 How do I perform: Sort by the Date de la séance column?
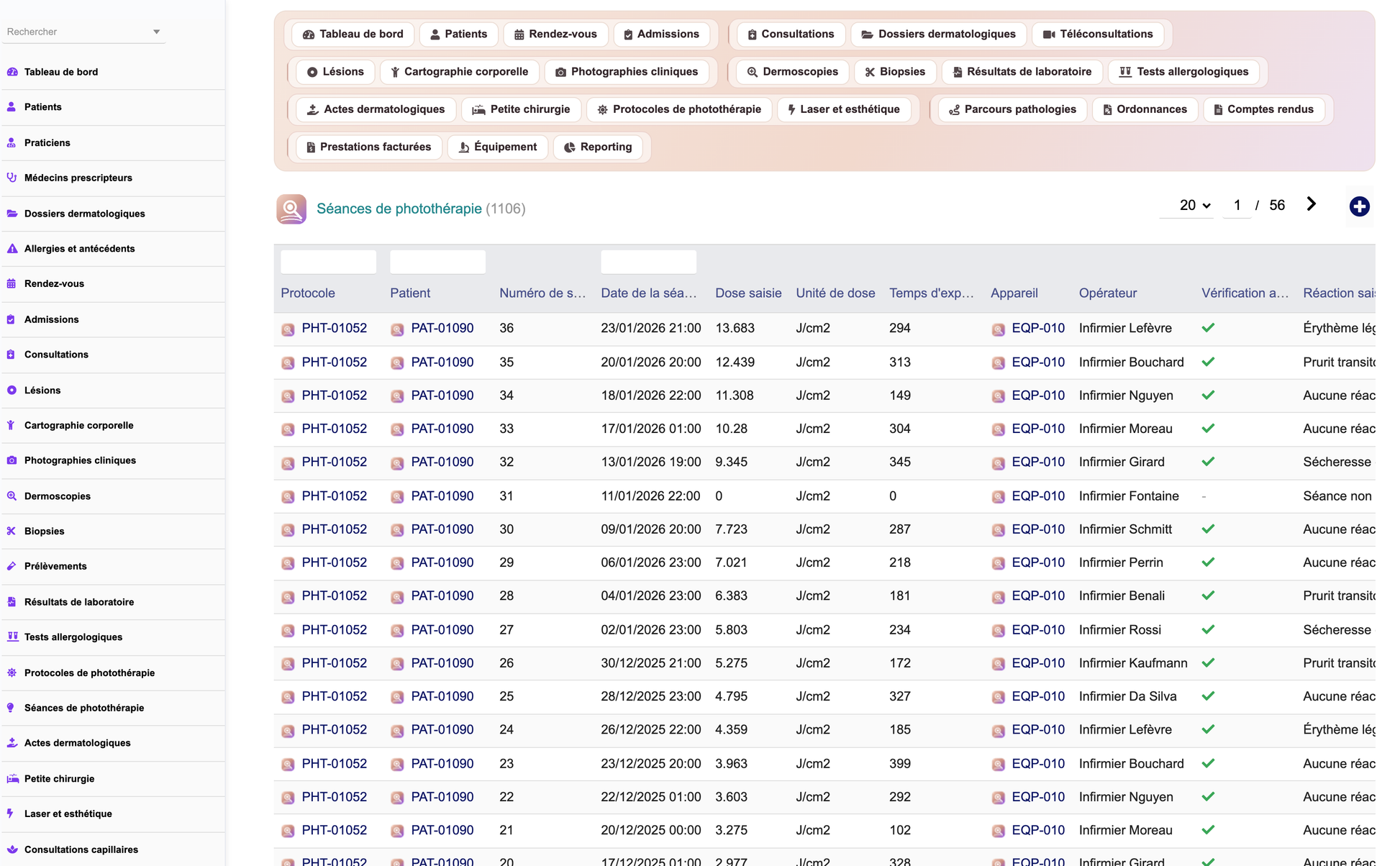tap(648, 293)
